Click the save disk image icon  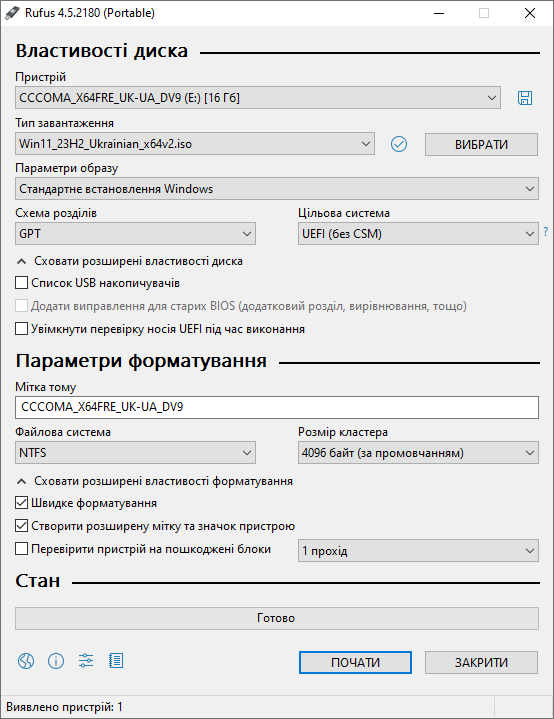(525, 98)
